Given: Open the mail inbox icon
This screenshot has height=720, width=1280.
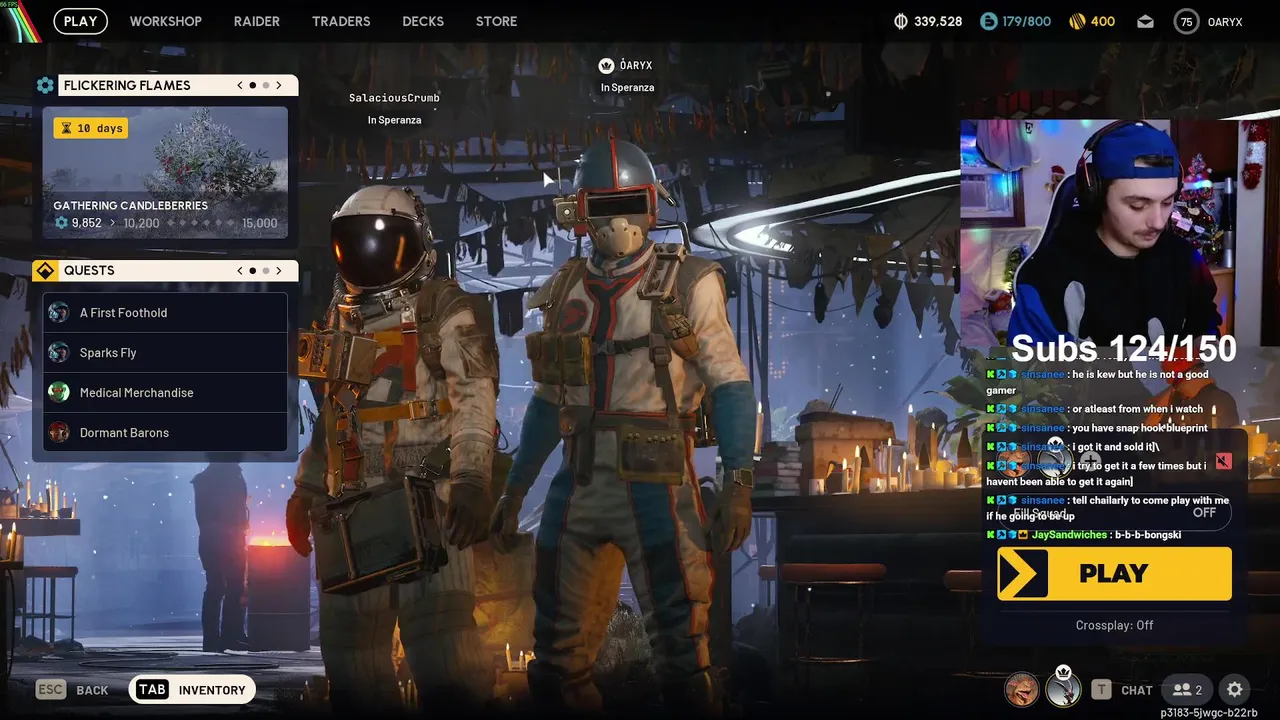Looking at the screenshot, I should tap(1146, 21).
